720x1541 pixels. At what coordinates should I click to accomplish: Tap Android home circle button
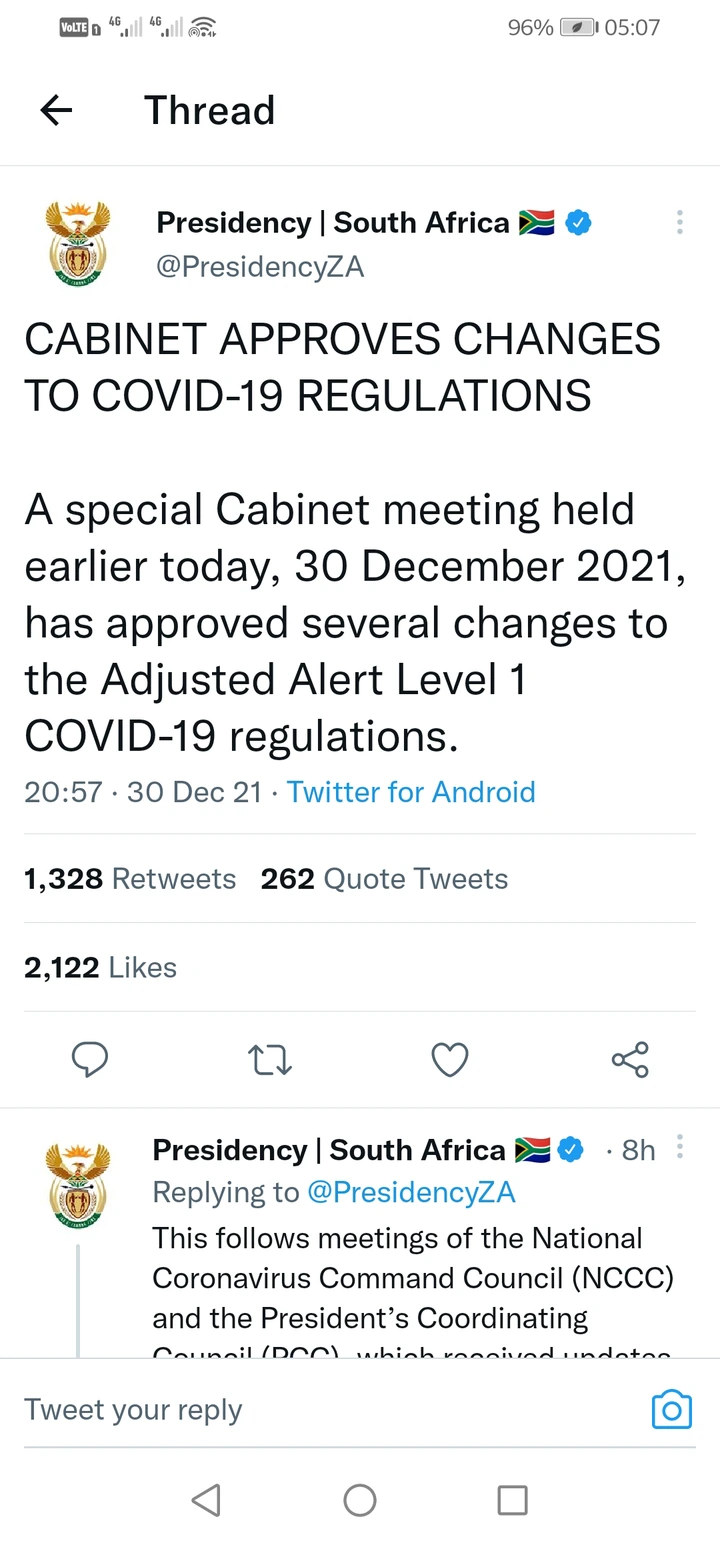(359, 1499)
